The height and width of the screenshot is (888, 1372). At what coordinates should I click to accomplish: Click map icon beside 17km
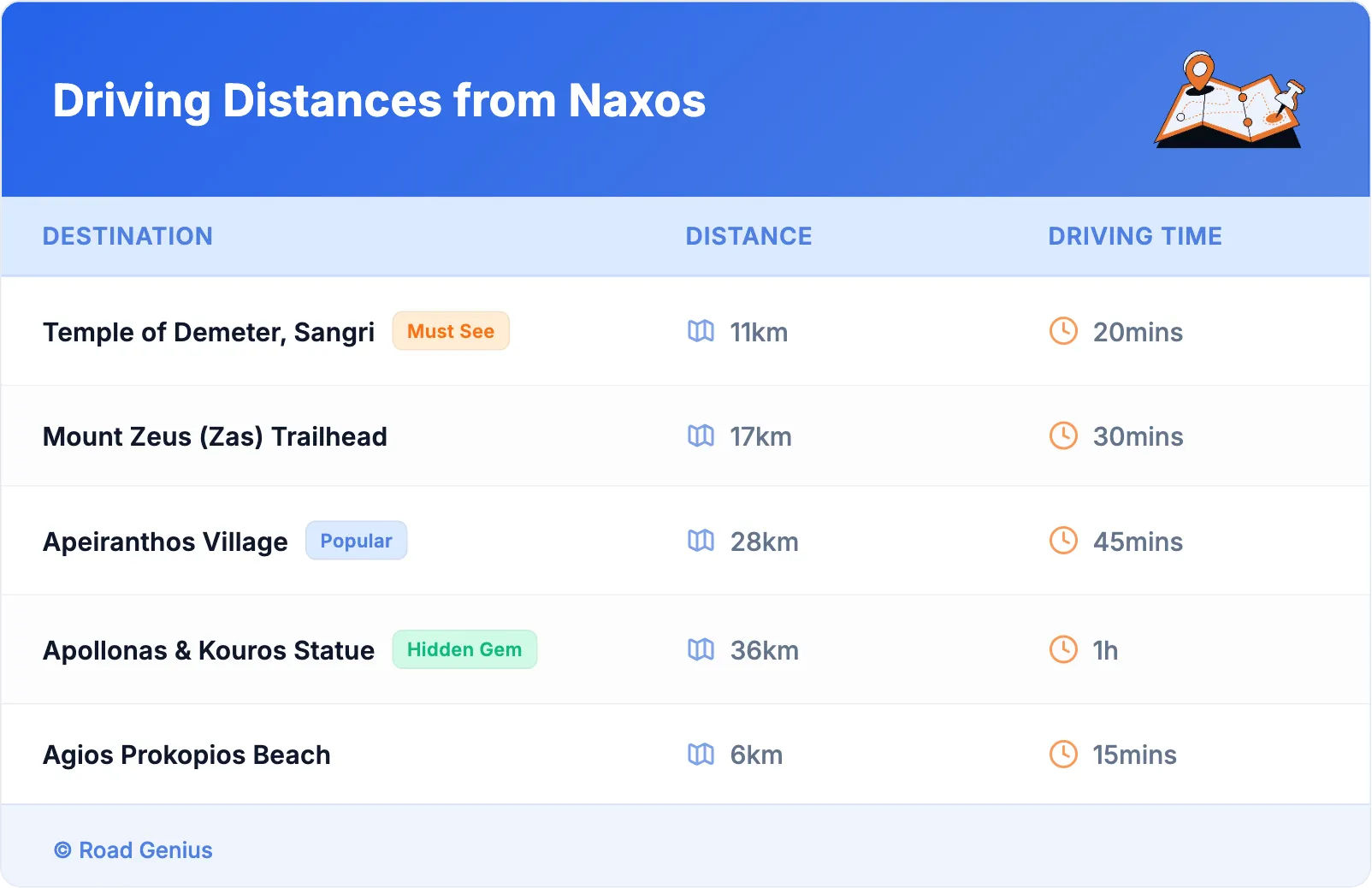tap(701, 436)
